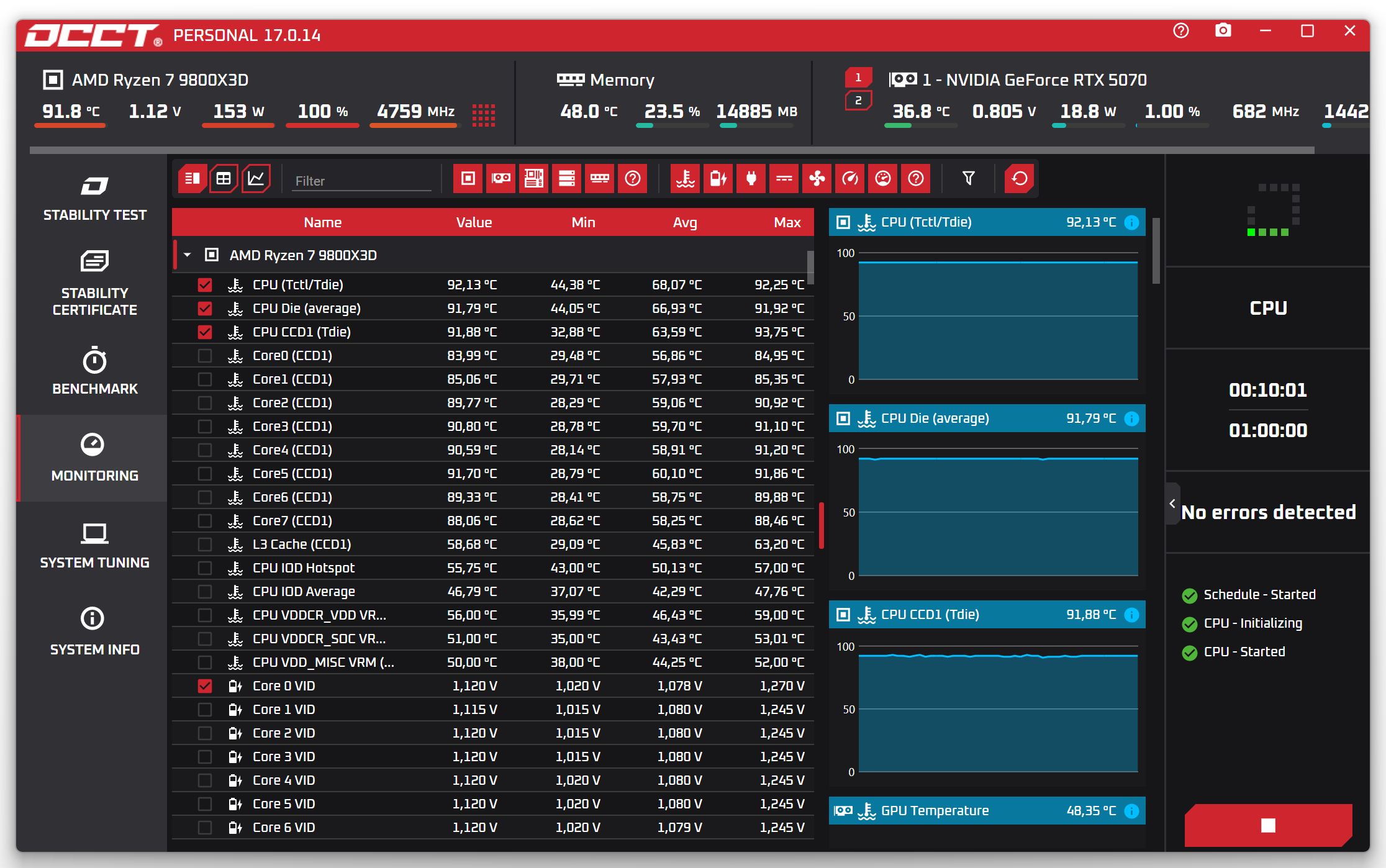
Task: Check the Core 6 VID checkbox
Action: point(205,828)
